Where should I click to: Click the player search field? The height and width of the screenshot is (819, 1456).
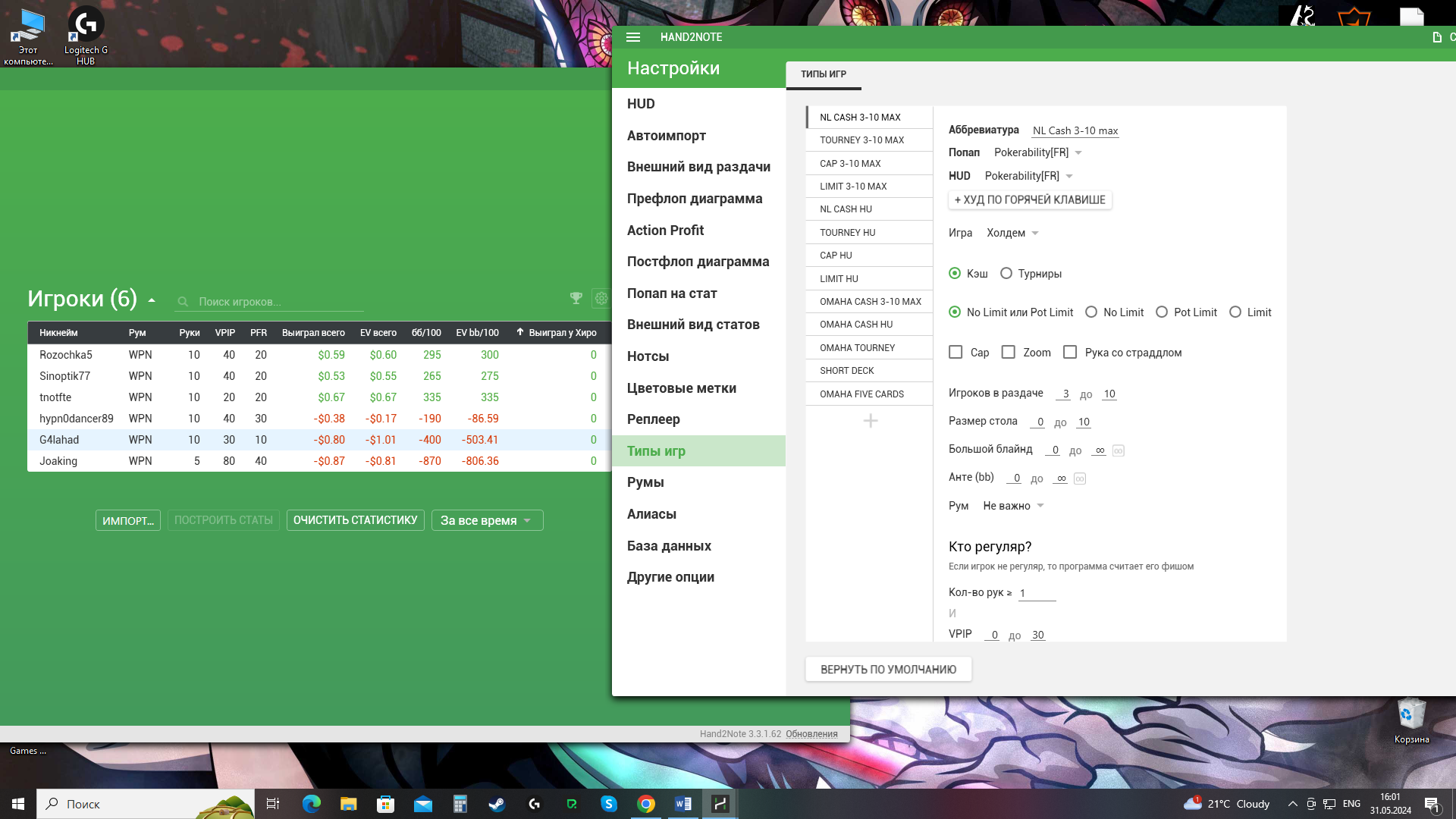(x=269, y=302)
